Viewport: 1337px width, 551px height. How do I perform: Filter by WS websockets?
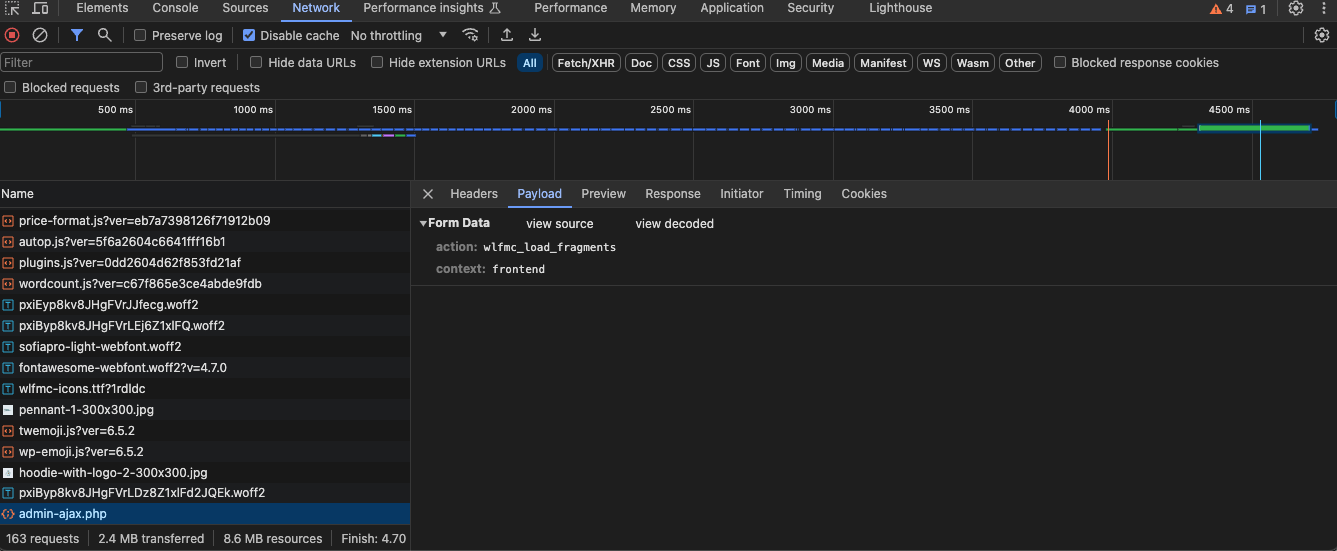[932, 63]
